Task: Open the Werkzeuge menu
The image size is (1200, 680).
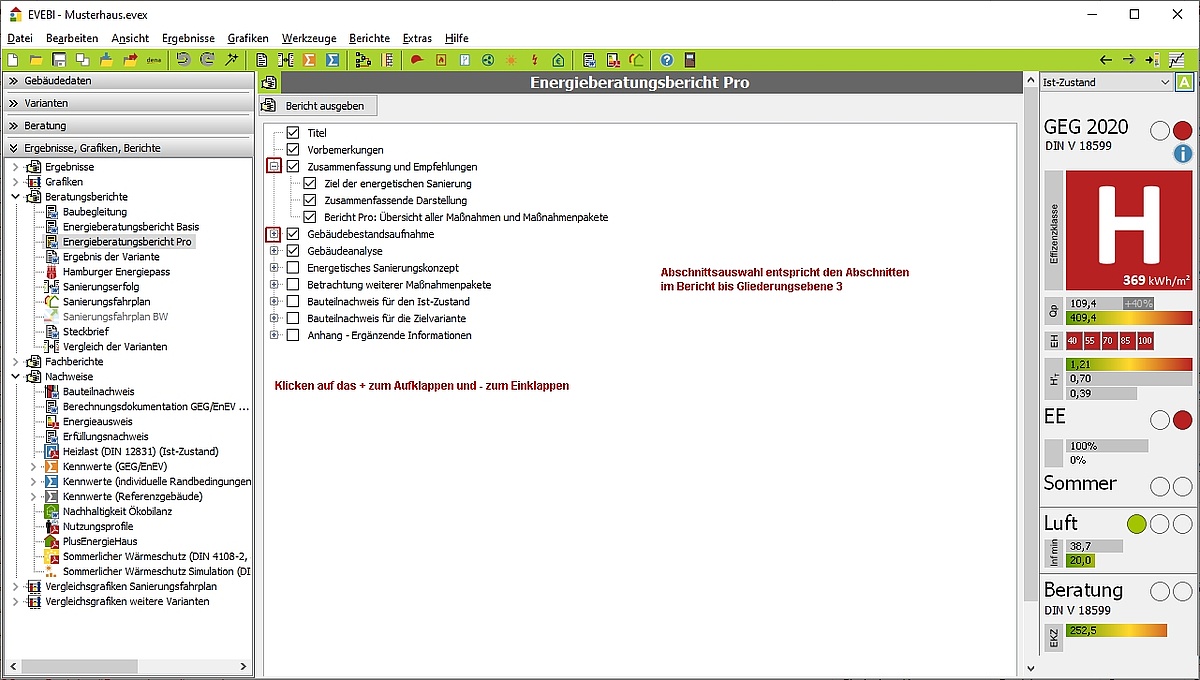Action: pyautogui.click(x=309, y=38)
